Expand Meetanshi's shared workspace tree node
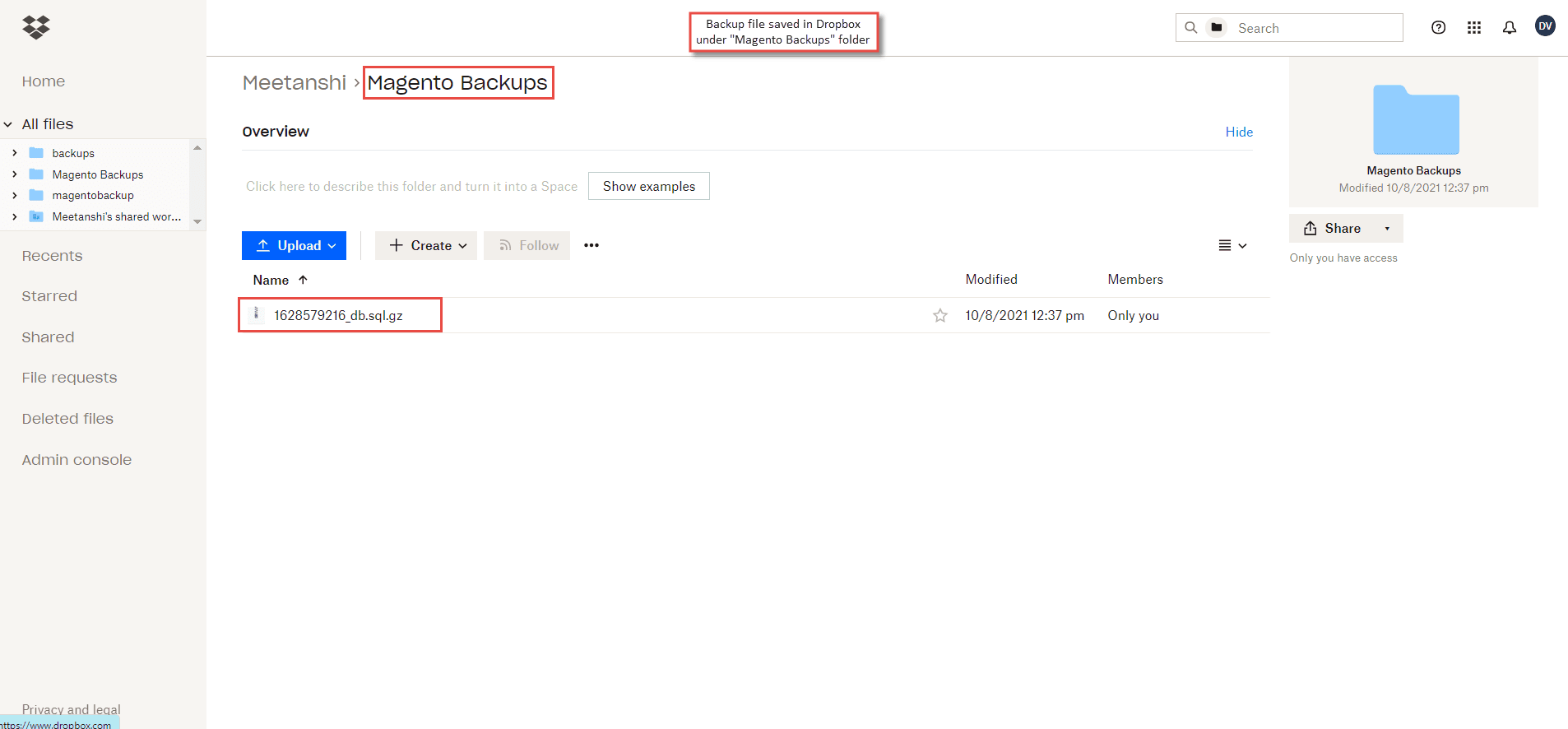This screenshot has width=1568, height=729. coord(14,216)
